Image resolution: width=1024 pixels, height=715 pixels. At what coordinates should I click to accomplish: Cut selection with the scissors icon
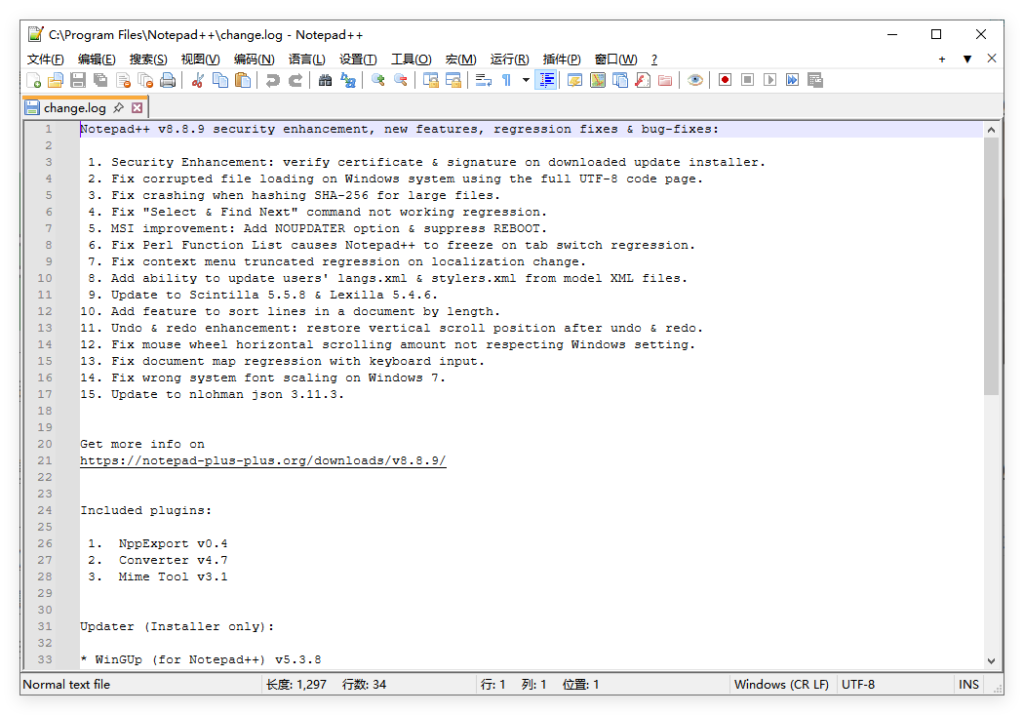(x=197, y=80)
